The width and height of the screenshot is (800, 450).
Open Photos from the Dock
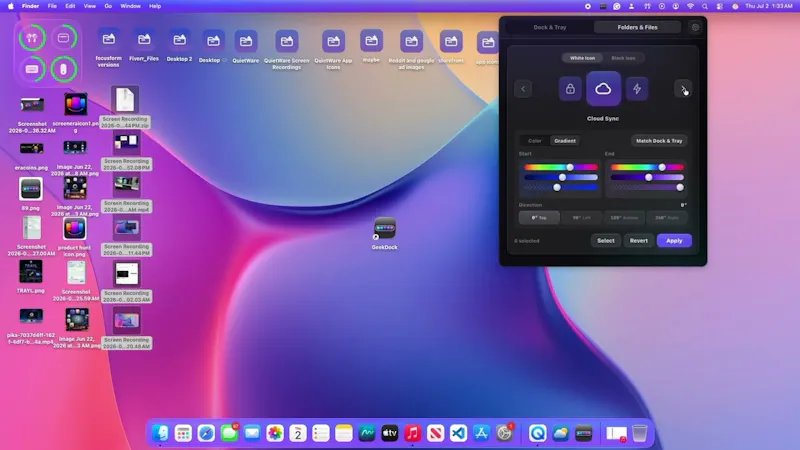pos(275,433)
